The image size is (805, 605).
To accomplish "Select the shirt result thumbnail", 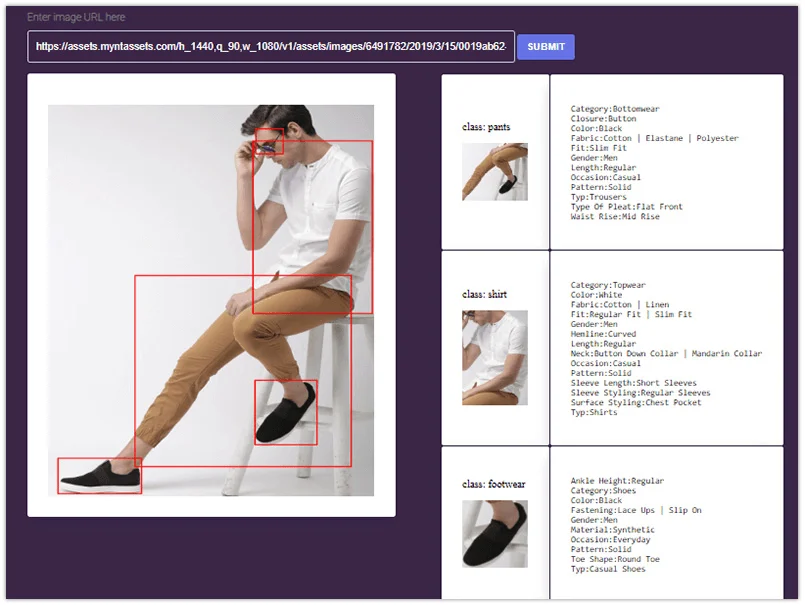I will pyautogui.click(x=494, y=357).
